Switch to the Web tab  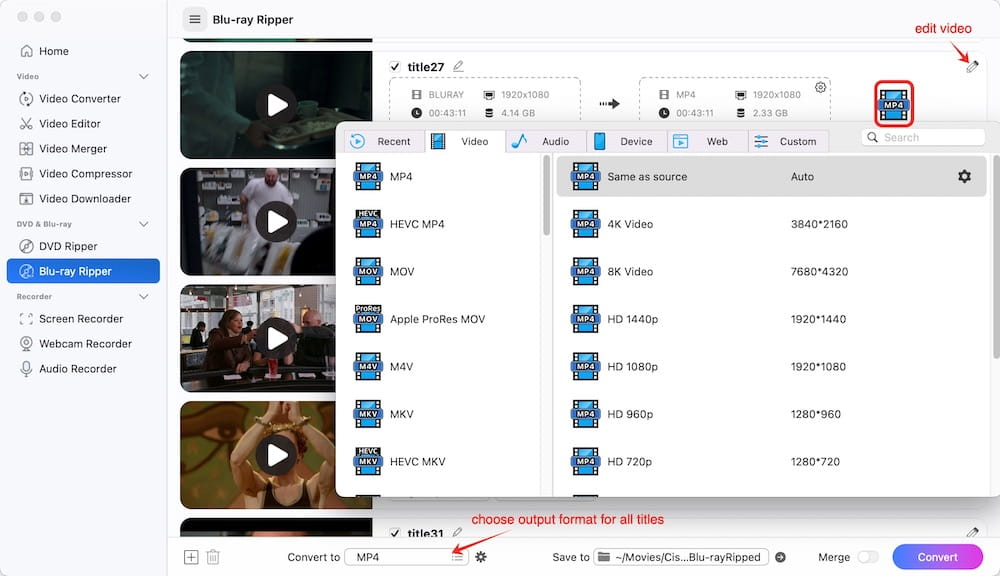click(707, 141)
